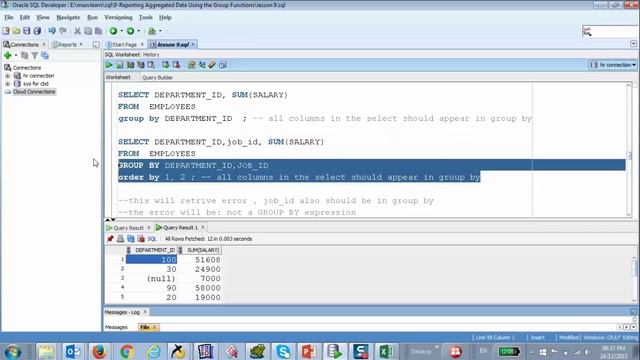Click the Commit icon in worksheet toolbar
Viewport: 640px width, 360px height.
pos(165,65)
